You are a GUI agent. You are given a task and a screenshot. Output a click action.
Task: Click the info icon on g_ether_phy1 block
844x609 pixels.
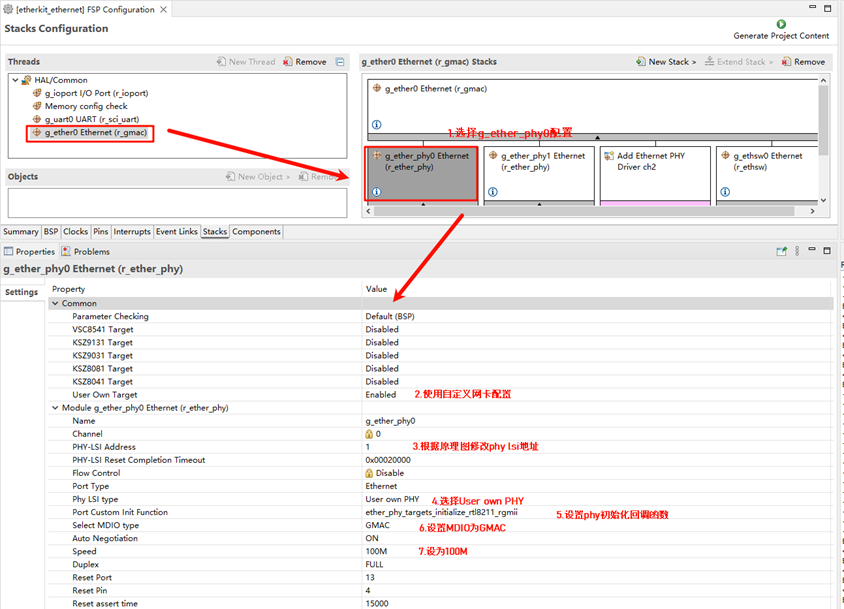tap(493, 191)
